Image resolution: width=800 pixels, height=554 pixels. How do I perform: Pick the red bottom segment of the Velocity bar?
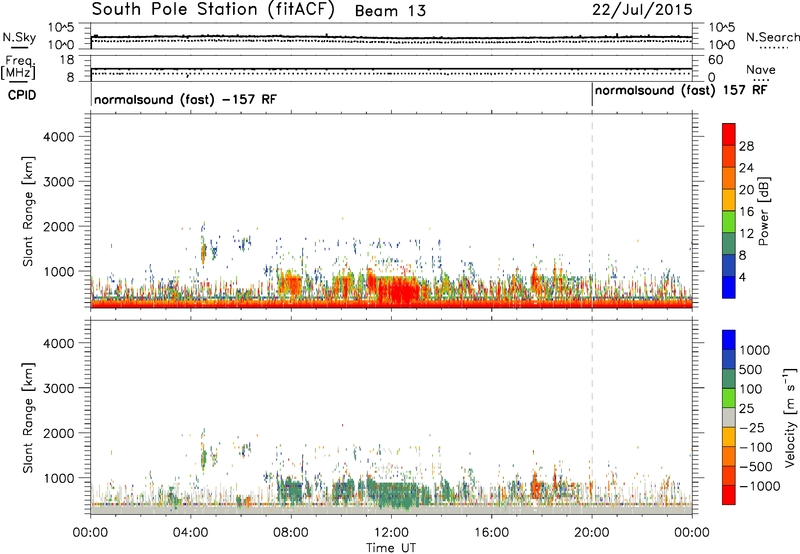(729, 495)
